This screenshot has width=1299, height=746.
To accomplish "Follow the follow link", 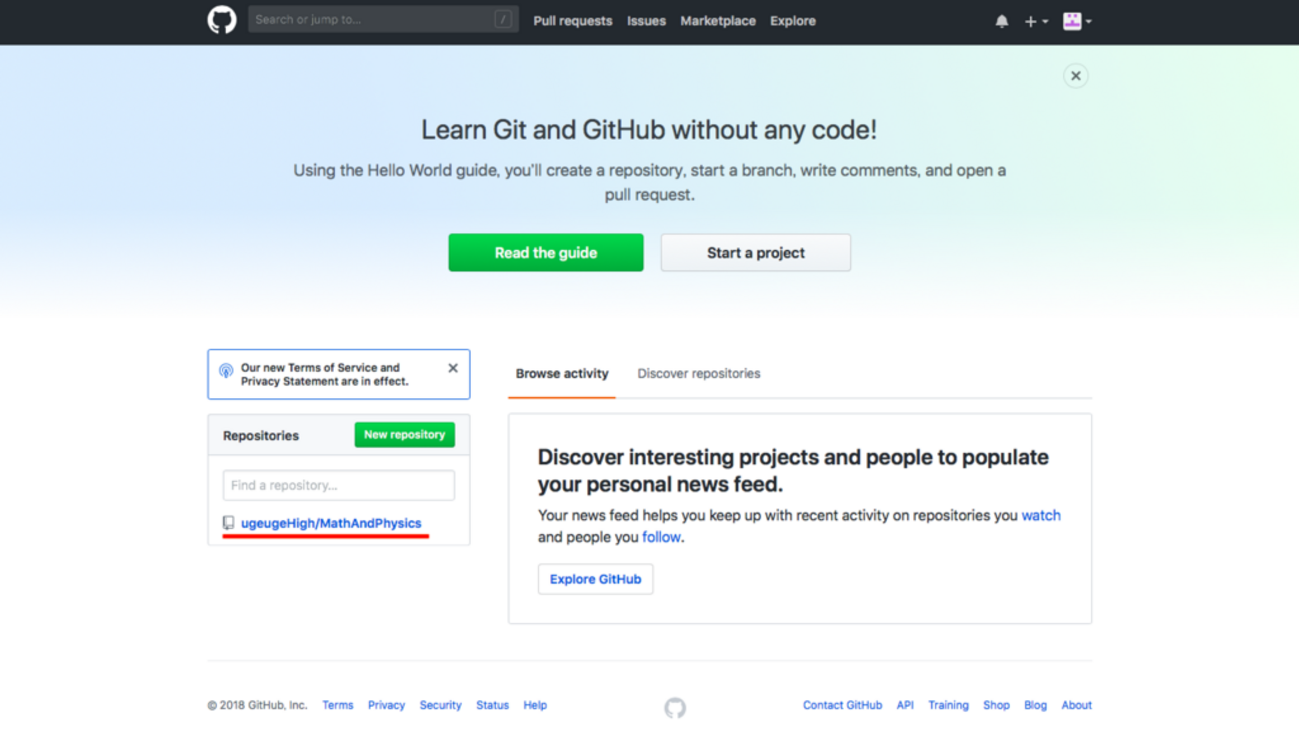I will pyautogui.click(x=661, y=537).
